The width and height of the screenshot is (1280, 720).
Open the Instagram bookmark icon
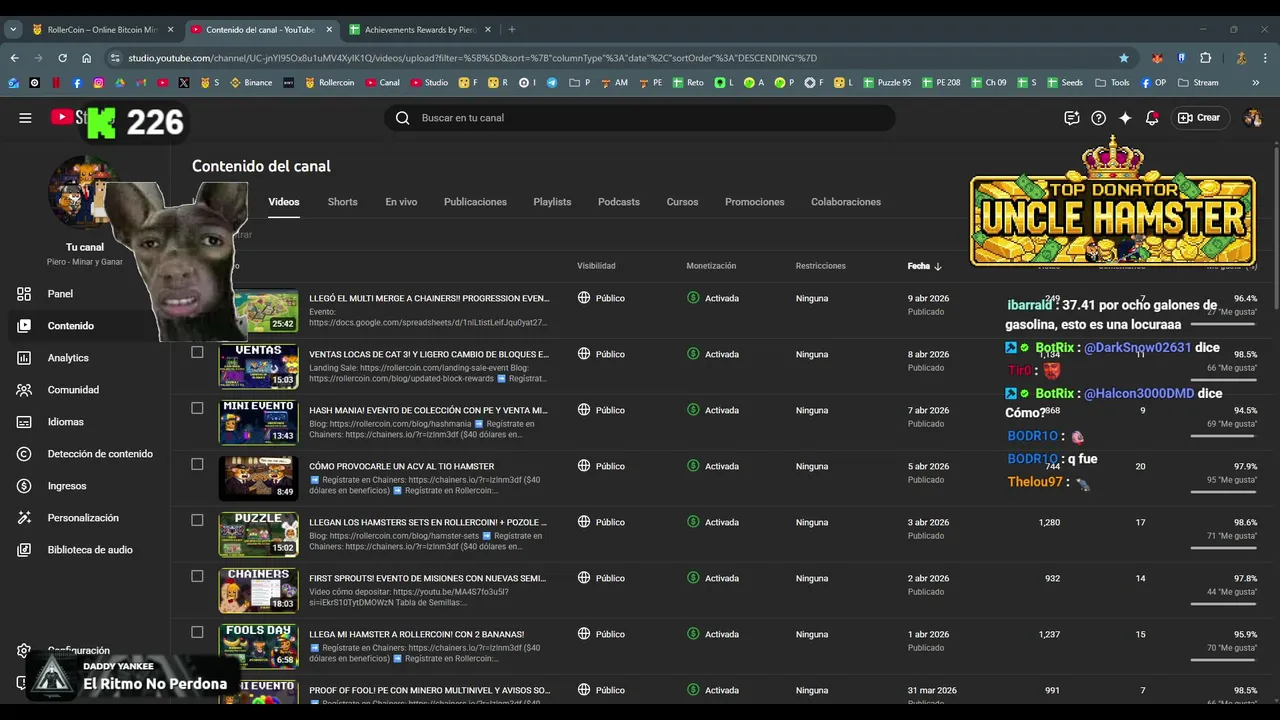coord(98,83)
